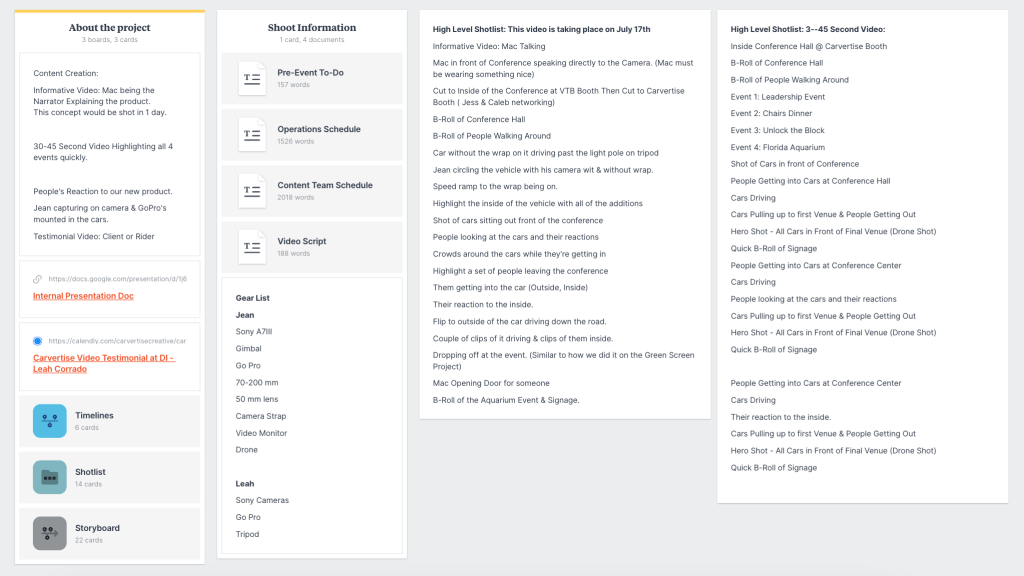
Task: Click the blue Calendly favicon
Action: tap(38, 341)
